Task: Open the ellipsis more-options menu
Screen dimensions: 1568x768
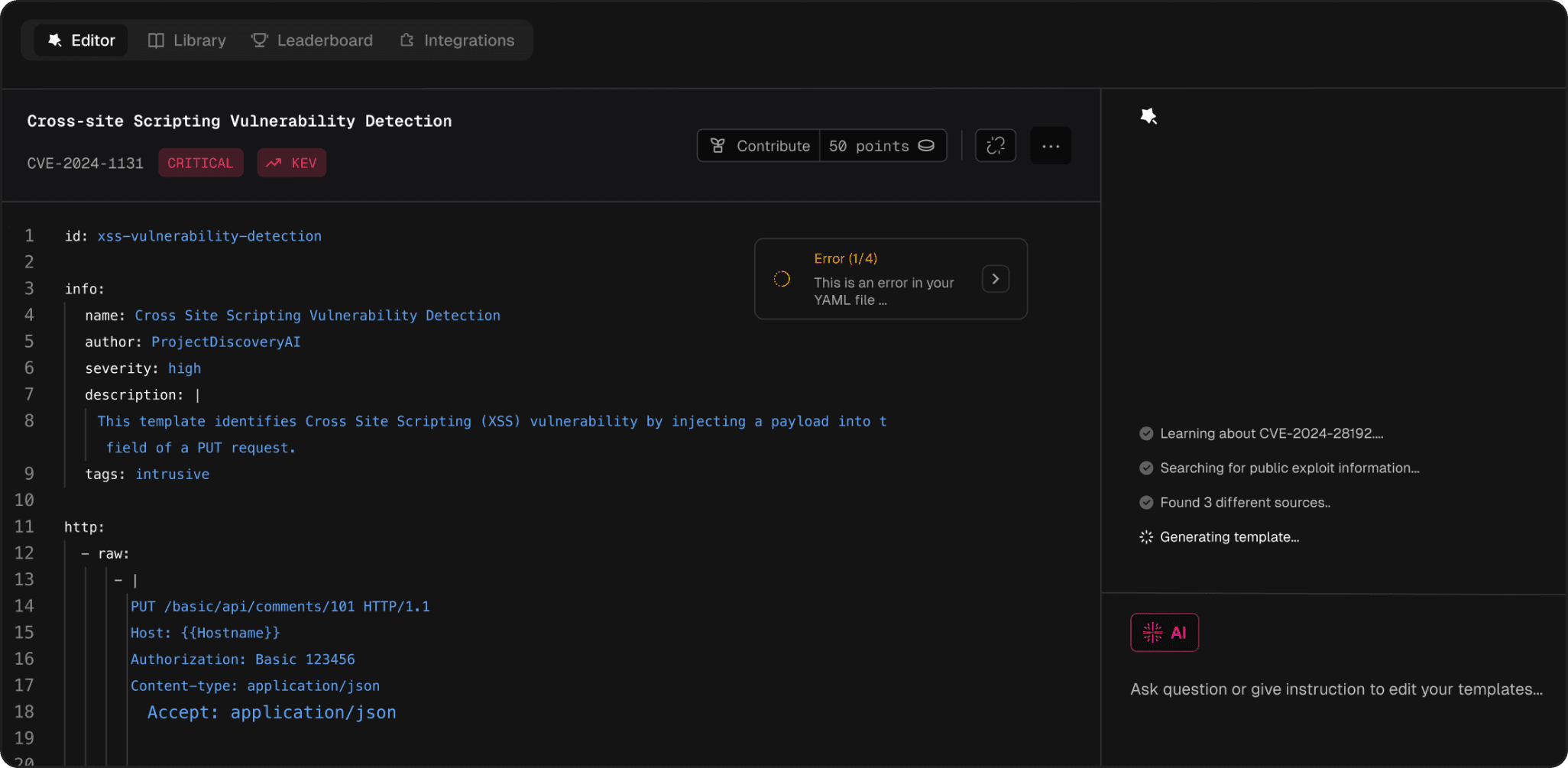Action: tap(1050, 145)
